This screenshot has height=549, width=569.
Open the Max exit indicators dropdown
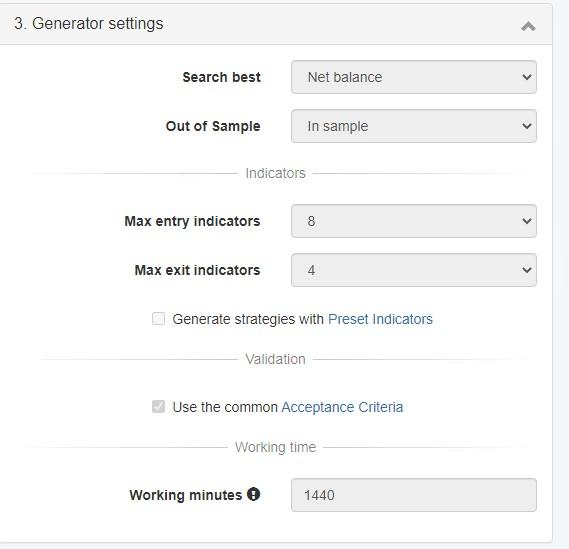coord(414,270)
